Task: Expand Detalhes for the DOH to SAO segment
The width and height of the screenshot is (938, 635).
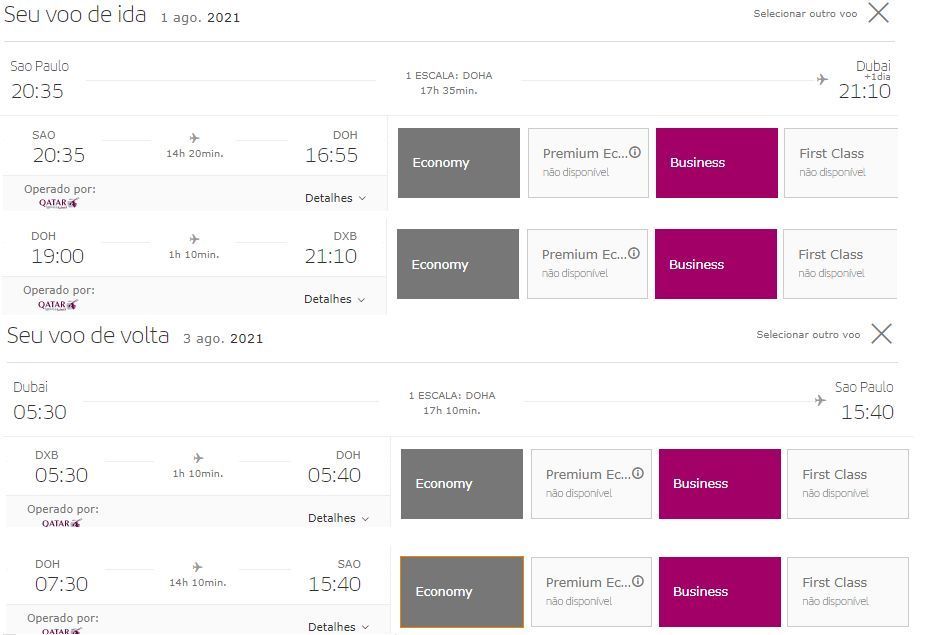Action: click(339, 627)
